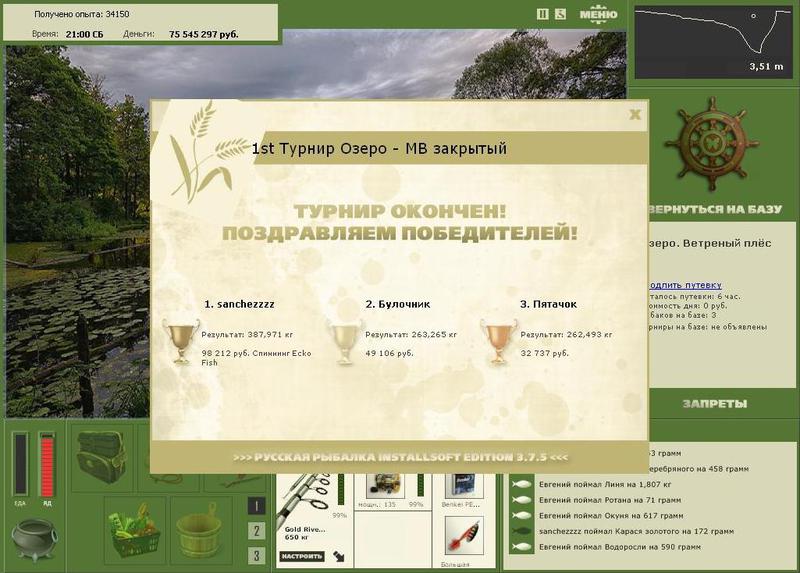Pause the game with the pause icon
This screenshot has width=800, height=573.
click(x=542, y=14)
